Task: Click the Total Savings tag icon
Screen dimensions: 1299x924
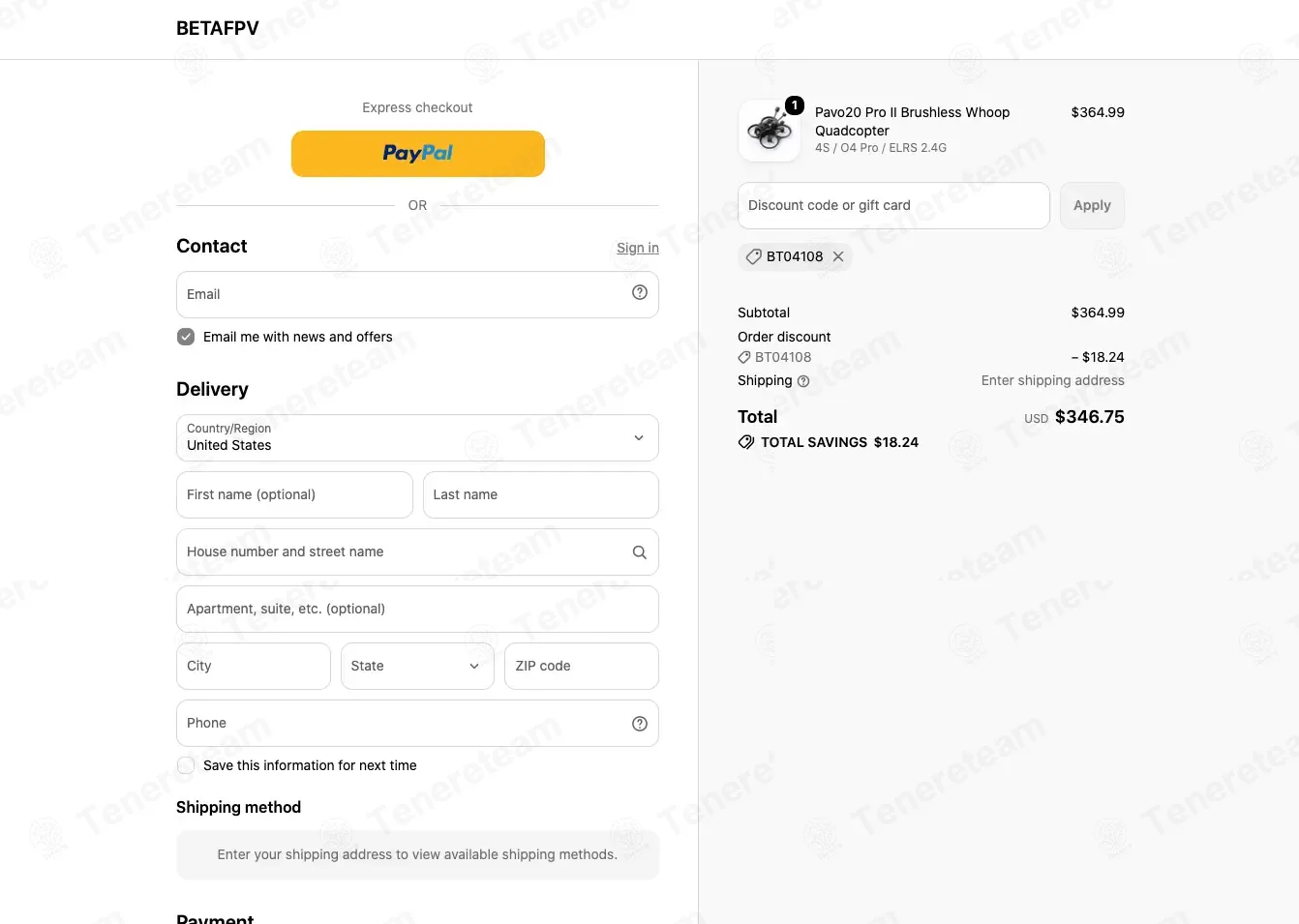Action: [x=746, y=442]
